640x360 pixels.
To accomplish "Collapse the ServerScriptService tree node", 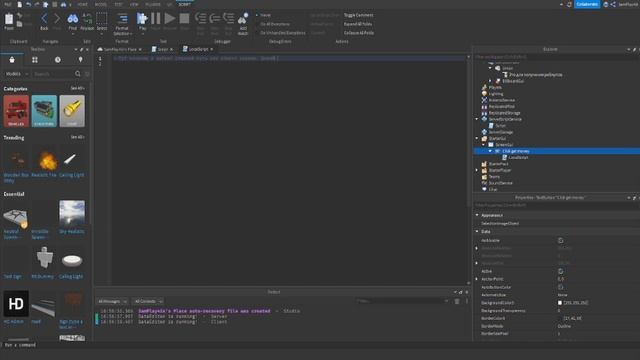I will [x=477, y=119].
